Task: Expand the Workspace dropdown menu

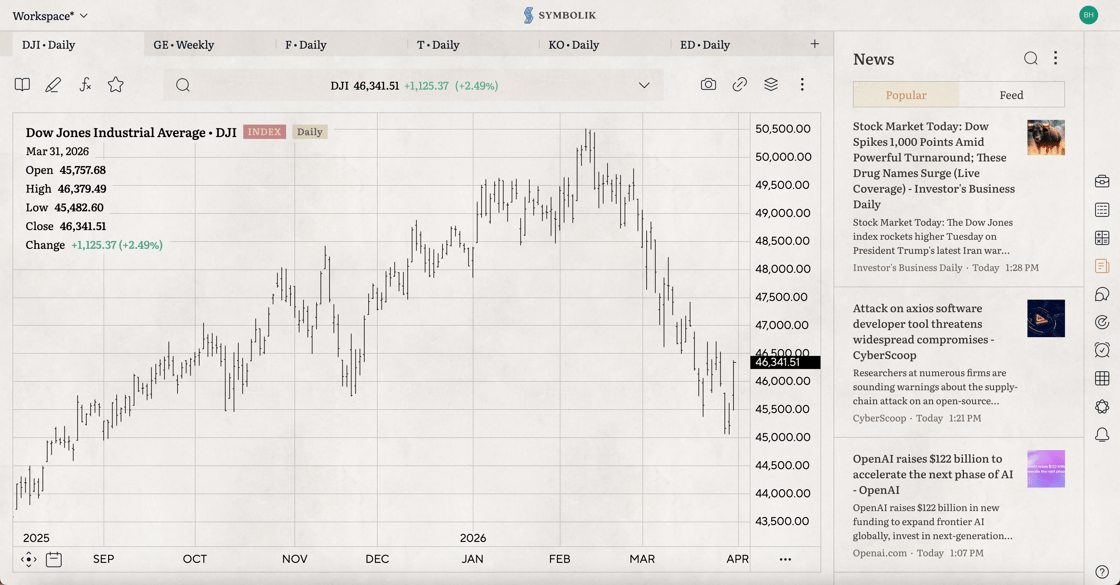Action: pos(50,16)
